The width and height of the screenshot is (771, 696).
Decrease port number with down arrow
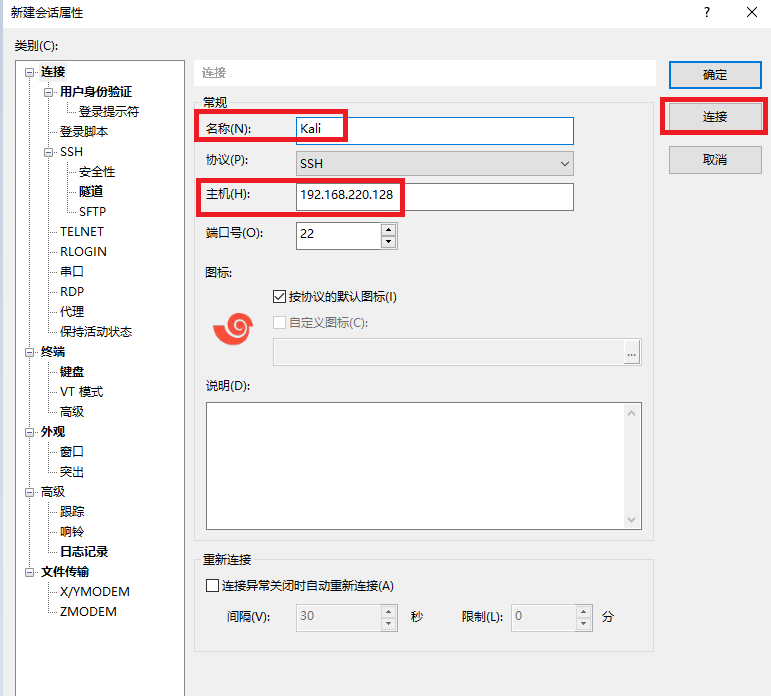(389, 242)
